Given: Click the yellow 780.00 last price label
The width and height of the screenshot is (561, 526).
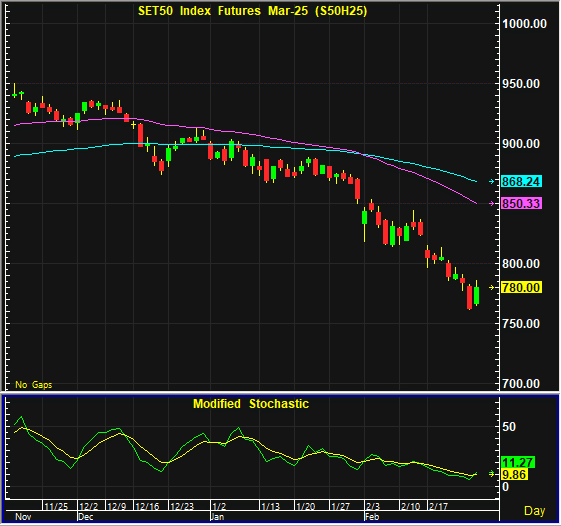Looking at the screenshot, I should coord(521,288).
